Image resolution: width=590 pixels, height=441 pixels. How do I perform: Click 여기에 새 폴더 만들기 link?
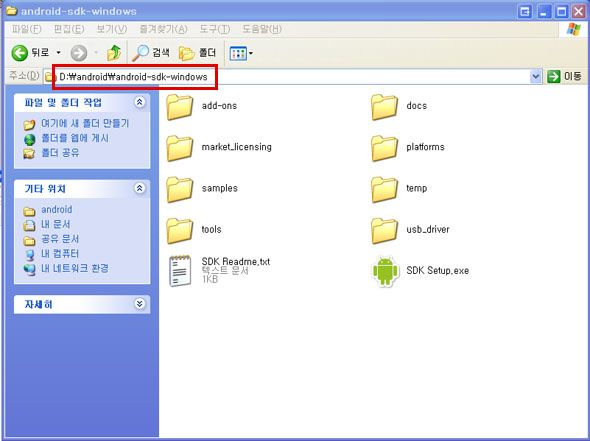tap(85, 123)
